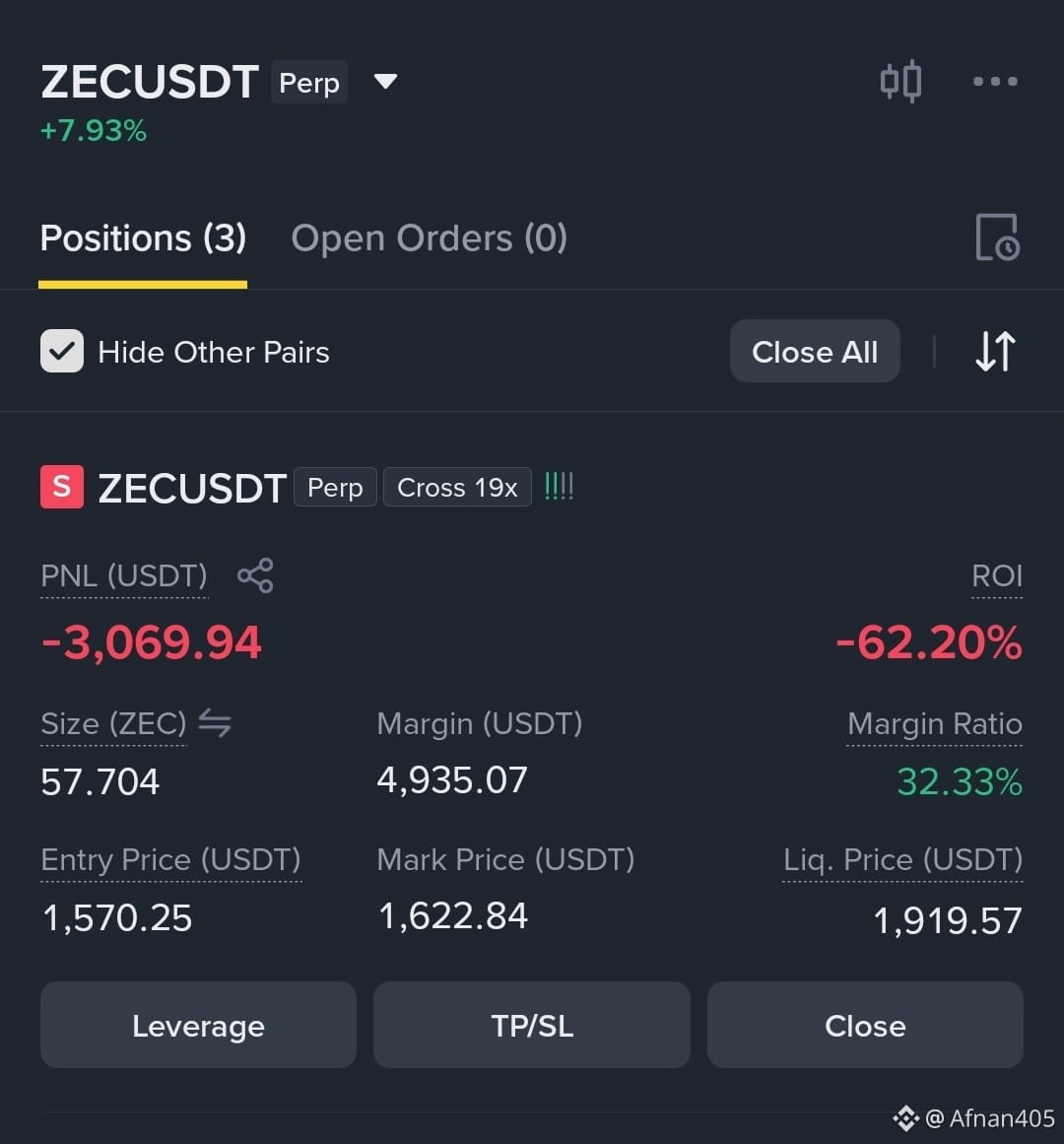Share PNL using the share icon
The height and width of the screenshot is (1144, 1064).
click(x=255, y=575)
